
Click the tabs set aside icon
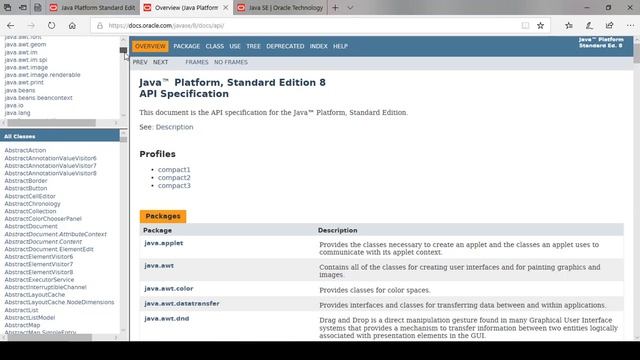click(7, 8)
